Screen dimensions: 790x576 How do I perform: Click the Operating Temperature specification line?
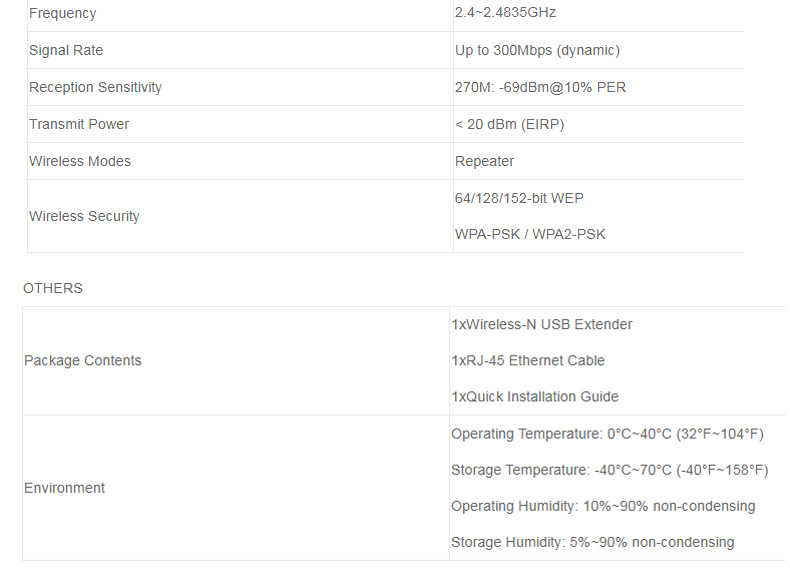tap(607, 433)
